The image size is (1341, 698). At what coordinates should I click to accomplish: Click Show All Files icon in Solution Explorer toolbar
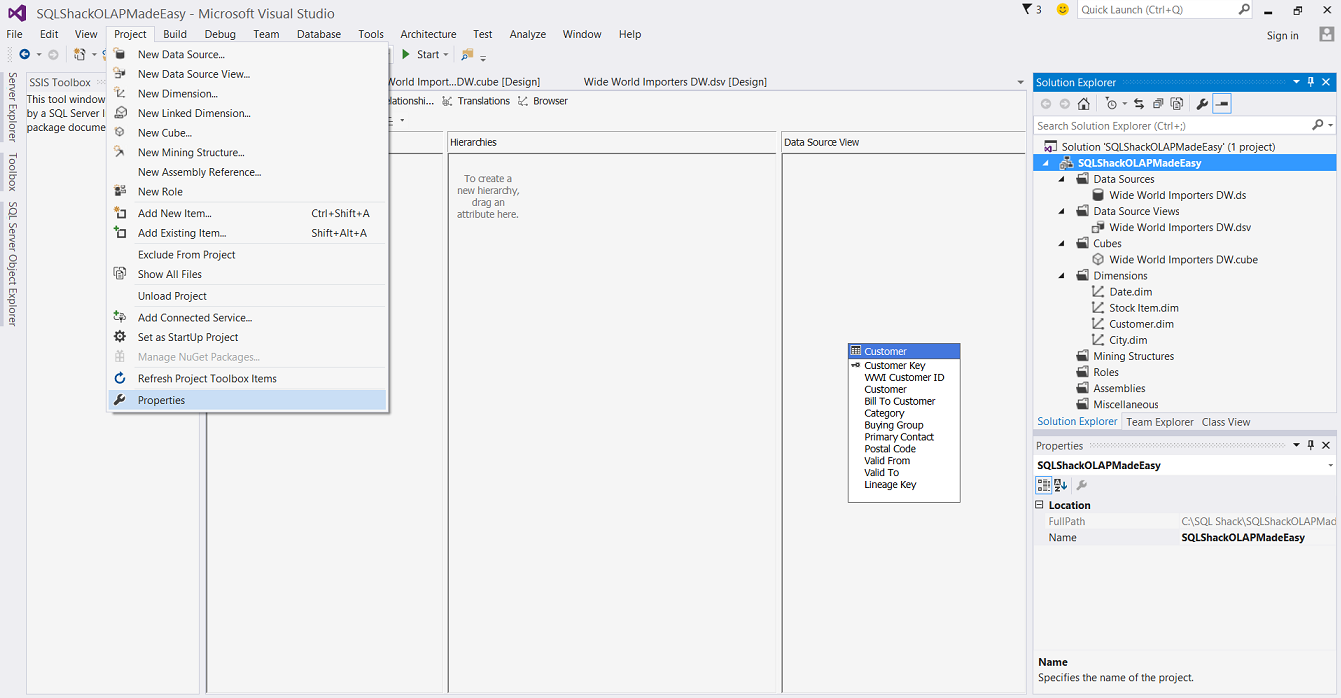point(1177,104)
